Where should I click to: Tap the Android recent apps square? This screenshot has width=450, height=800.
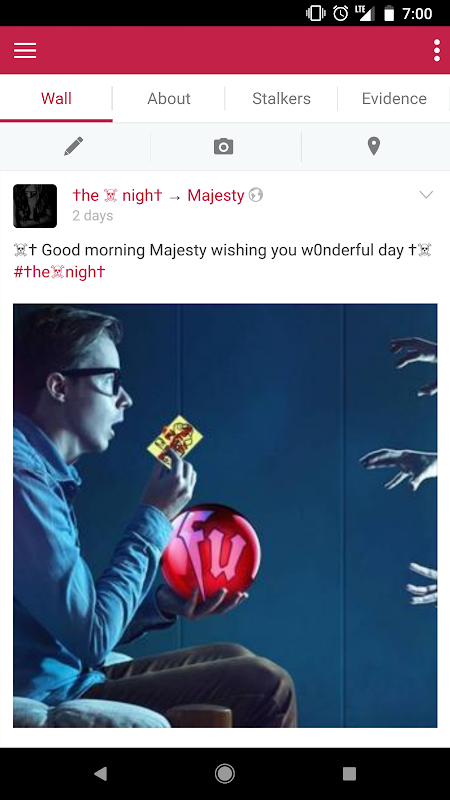(x=349, y=774)
